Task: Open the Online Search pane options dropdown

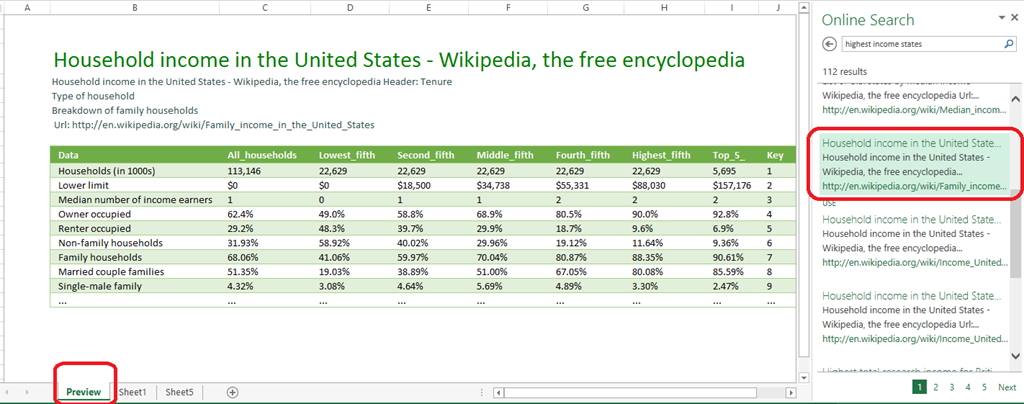Action: click(1001, 18)
